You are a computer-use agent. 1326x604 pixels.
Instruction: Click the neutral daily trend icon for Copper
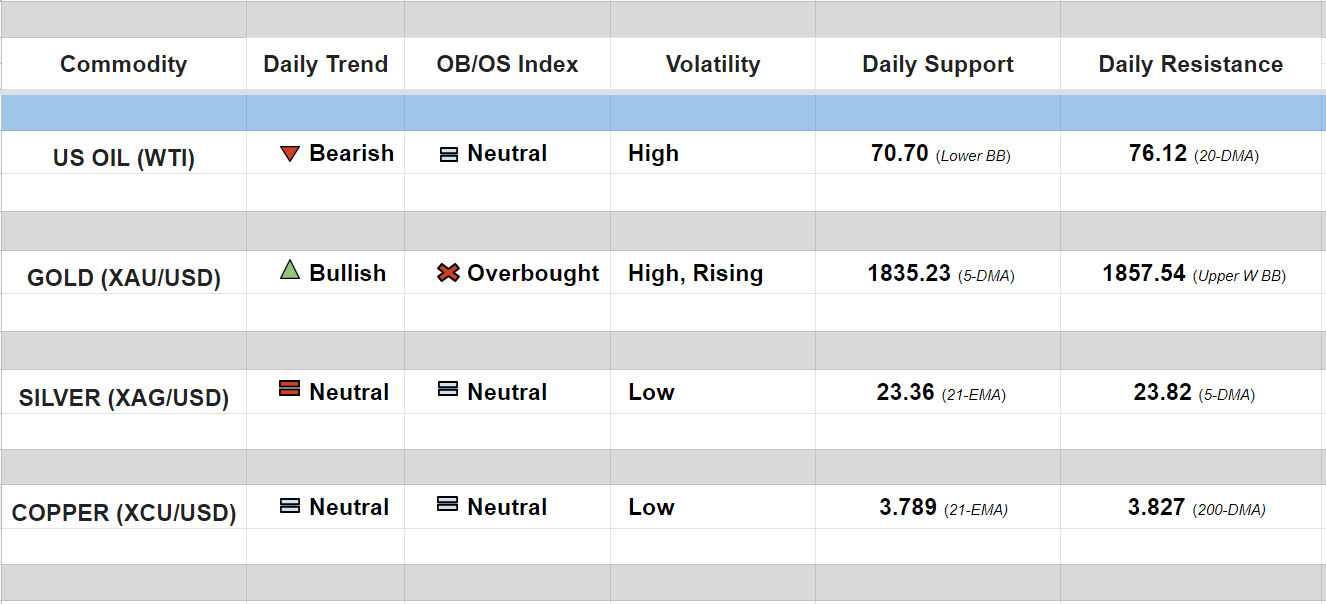click(x=290, y=506)
